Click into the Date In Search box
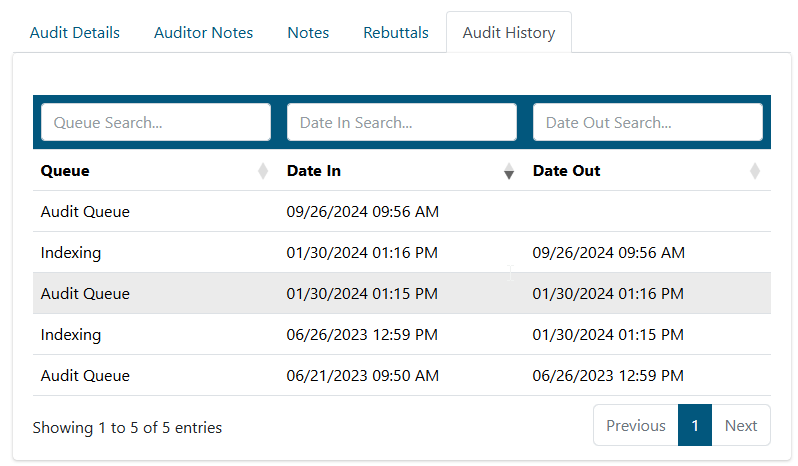798x466 pixels. [402, 122]
